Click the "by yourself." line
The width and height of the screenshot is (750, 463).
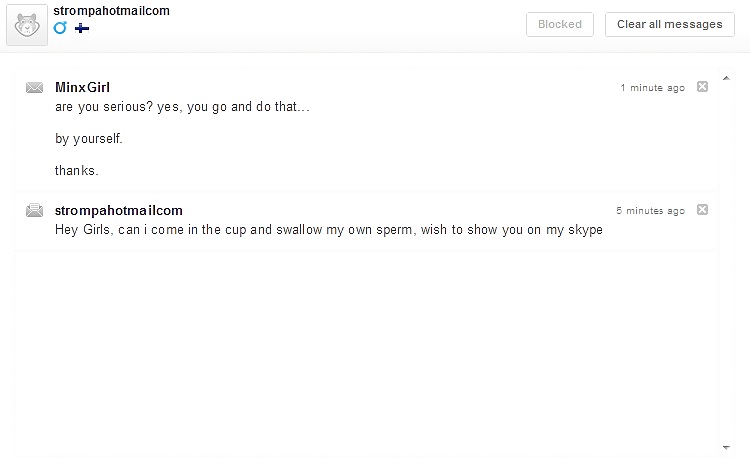pyautogui.click(x=89, y=139)
